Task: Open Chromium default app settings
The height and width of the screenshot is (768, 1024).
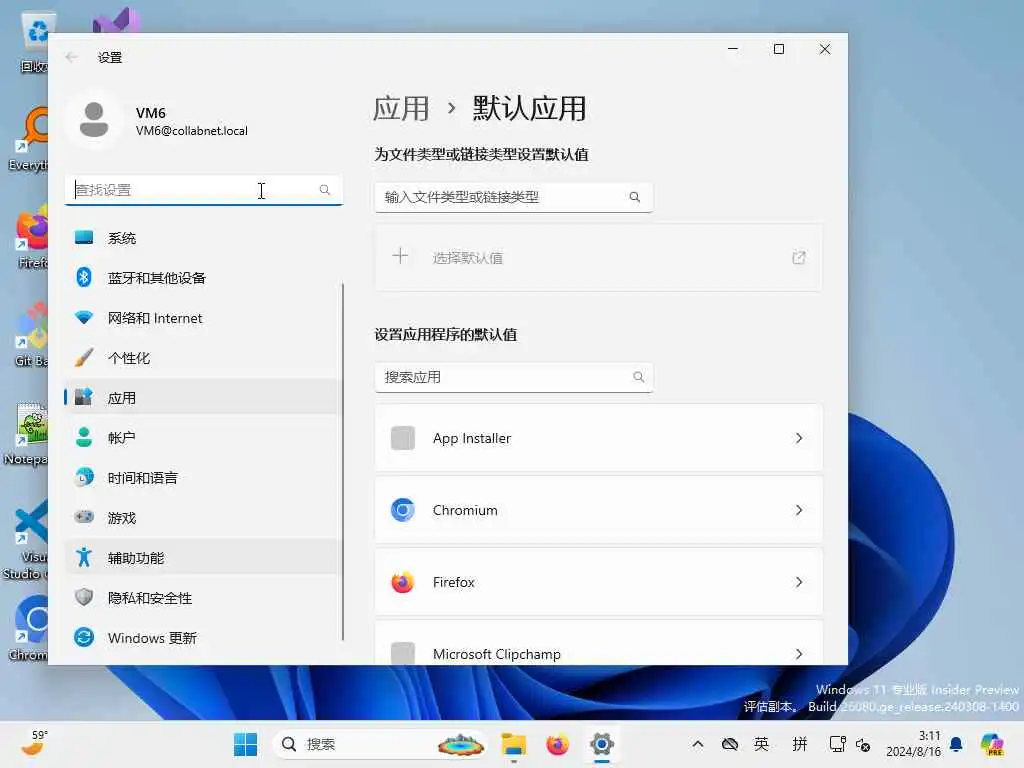Action: click(x=598, y=509)
